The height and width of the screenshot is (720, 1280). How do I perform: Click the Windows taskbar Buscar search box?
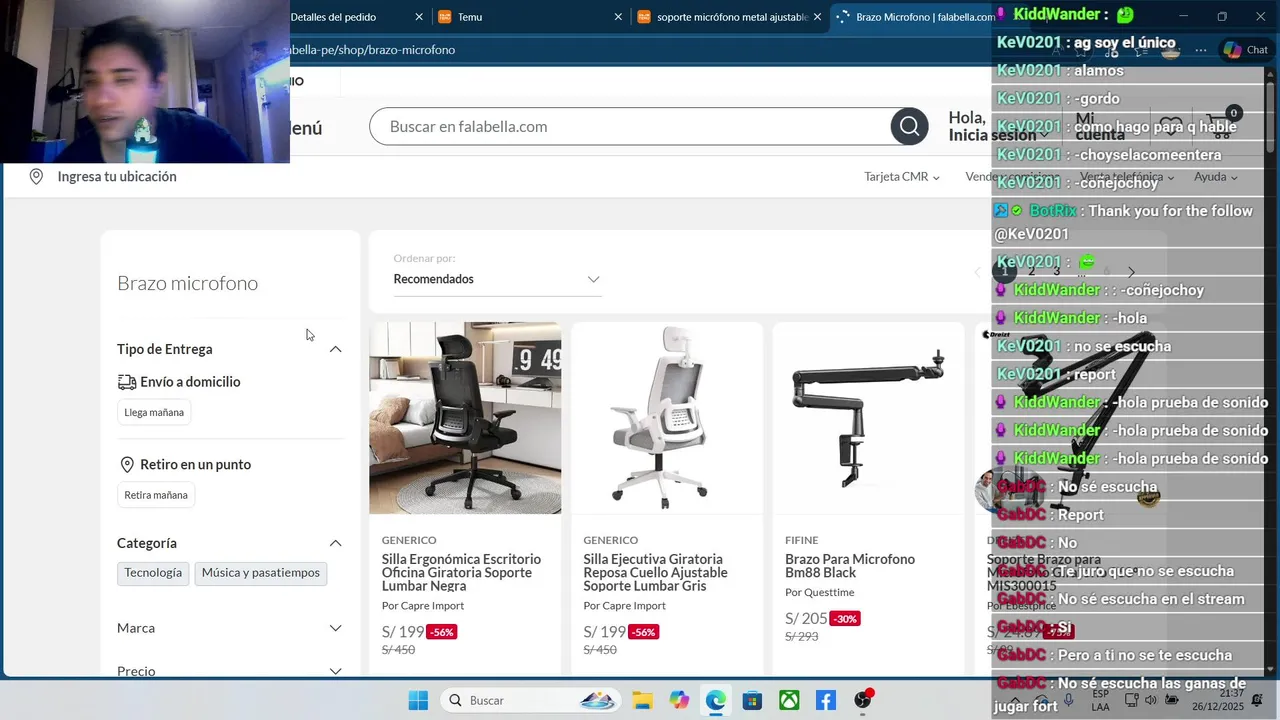click(530, 700)
